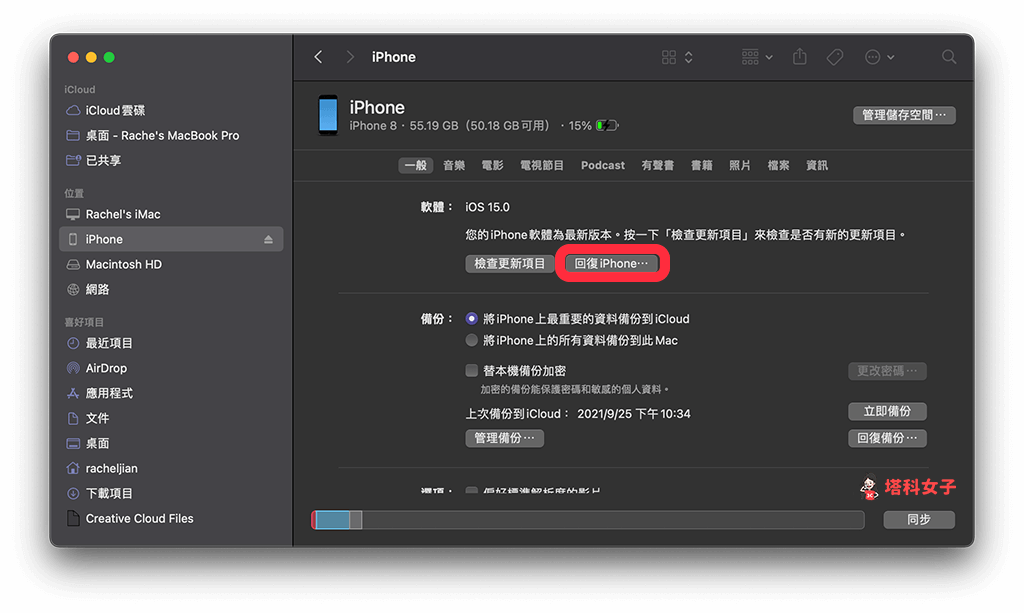This screenshot has width=1024, height=613.
Task: Click 立即備份 button
Action: tap(887, 411)
